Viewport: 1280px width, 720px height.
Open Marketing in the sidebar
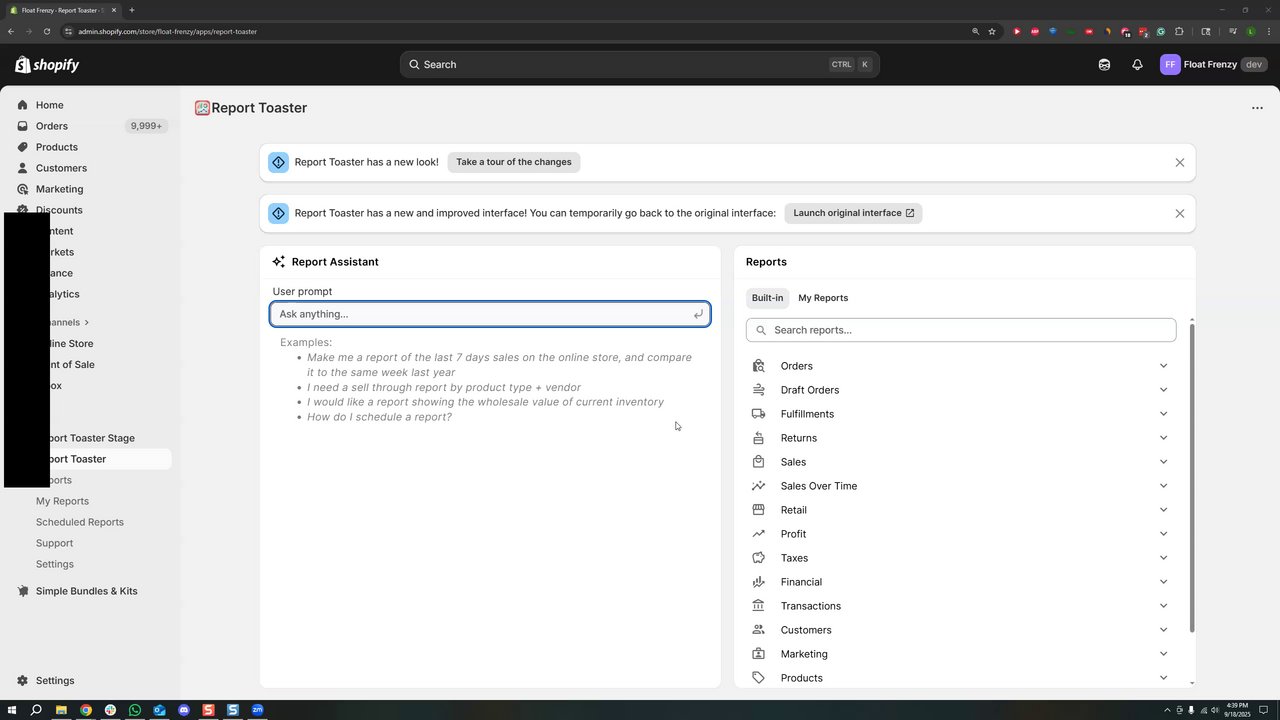pyautogui.click(x=59, y=189)
